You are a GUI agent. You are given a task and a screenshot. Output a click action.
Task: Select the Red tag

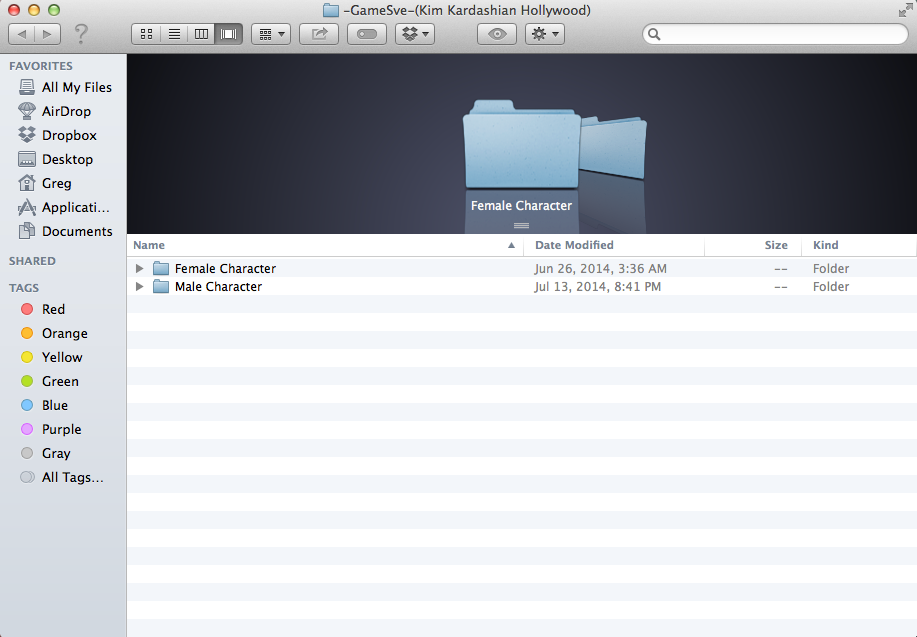(42, 309)
